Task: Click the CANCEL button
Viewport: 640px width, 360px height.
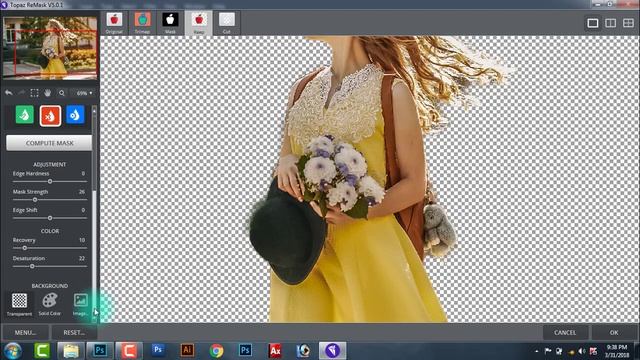Action: coord(565,333)
